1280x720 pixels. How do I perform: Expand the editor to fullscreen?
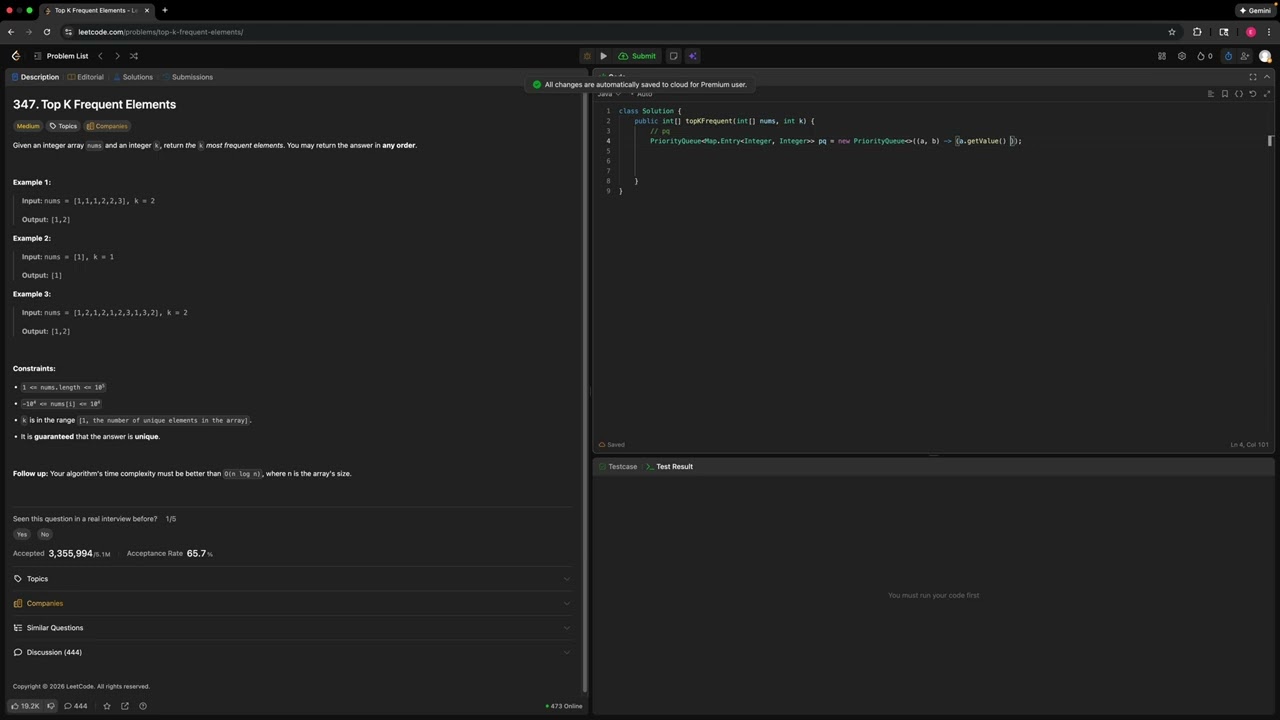pos(1267,94)
